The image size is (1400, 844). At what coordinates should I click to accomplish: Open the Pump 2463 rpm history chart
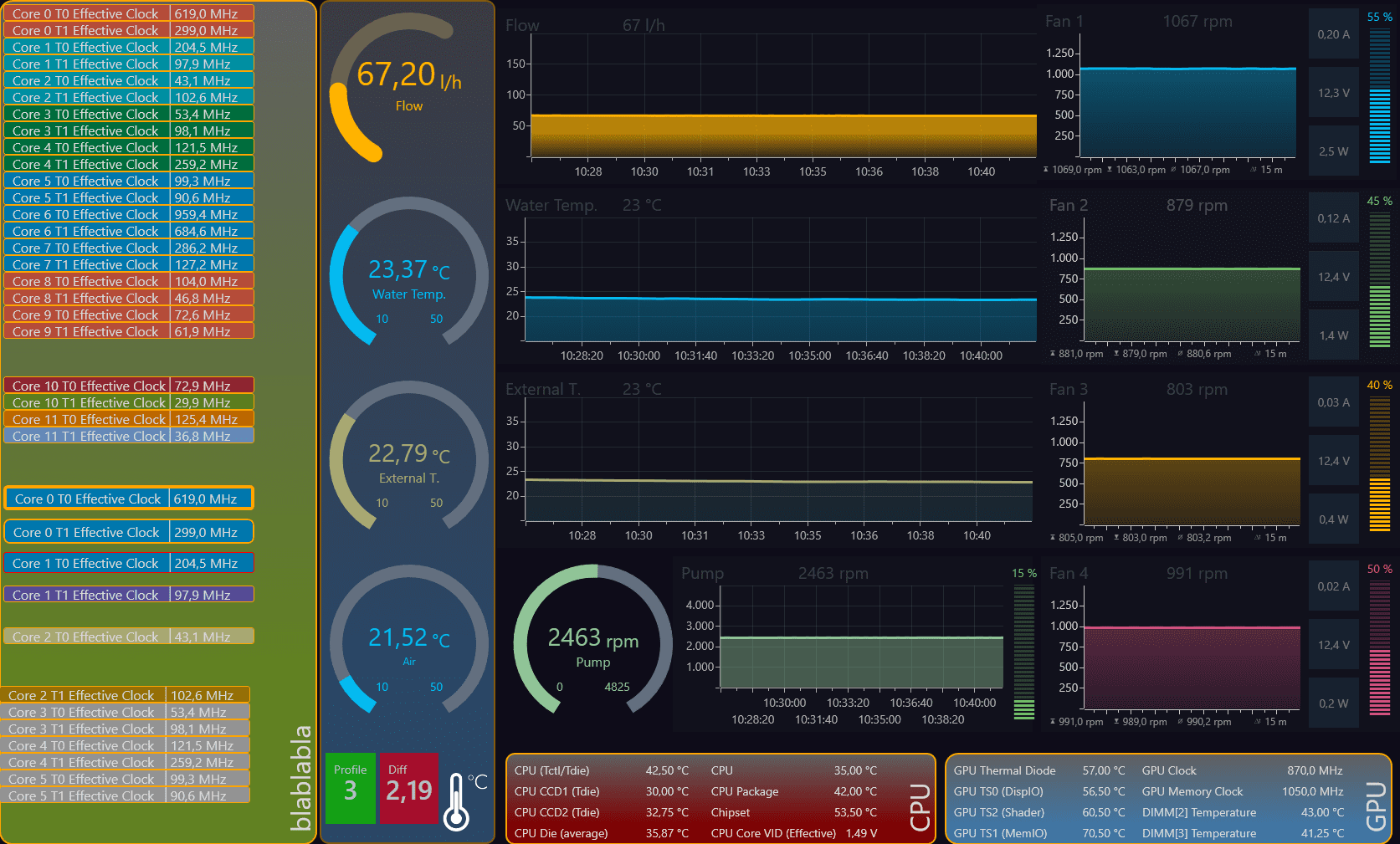841,644
